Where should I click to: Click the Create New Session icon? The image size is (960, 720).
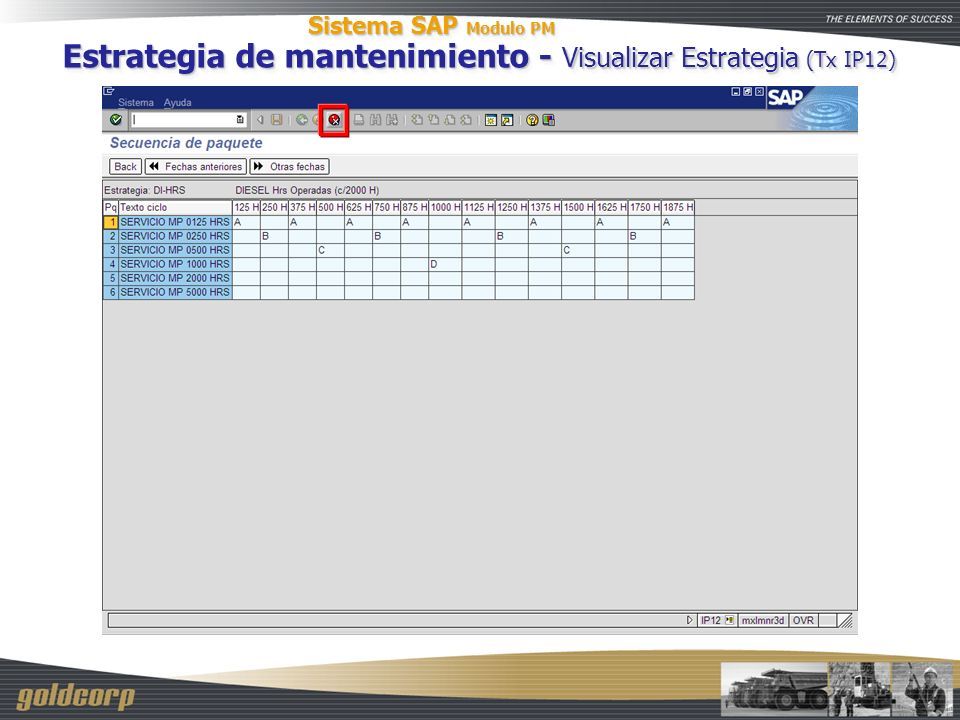pyautogui.click(x=490, y=120)
